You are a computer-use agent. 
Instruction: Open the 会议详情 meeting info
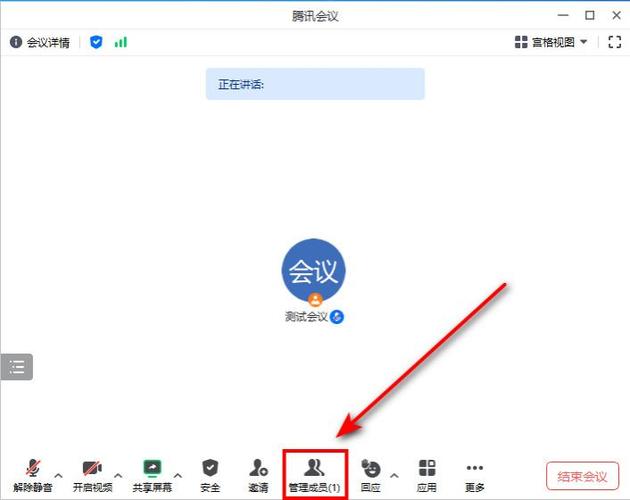pyautogui.click(x=40, y=42)
